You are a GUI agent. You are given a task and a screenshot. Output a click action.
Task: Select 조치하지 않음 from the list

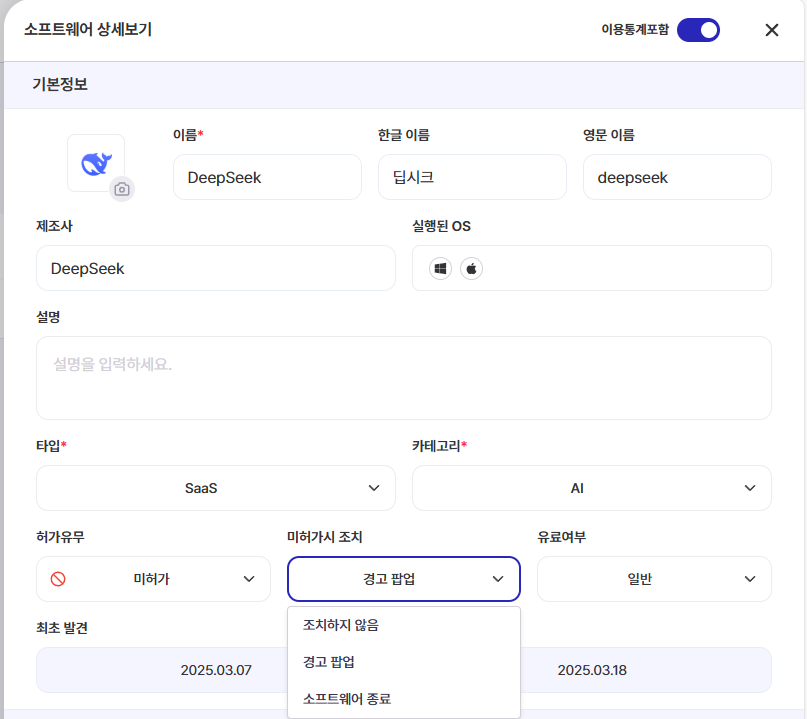coord(404,625)
